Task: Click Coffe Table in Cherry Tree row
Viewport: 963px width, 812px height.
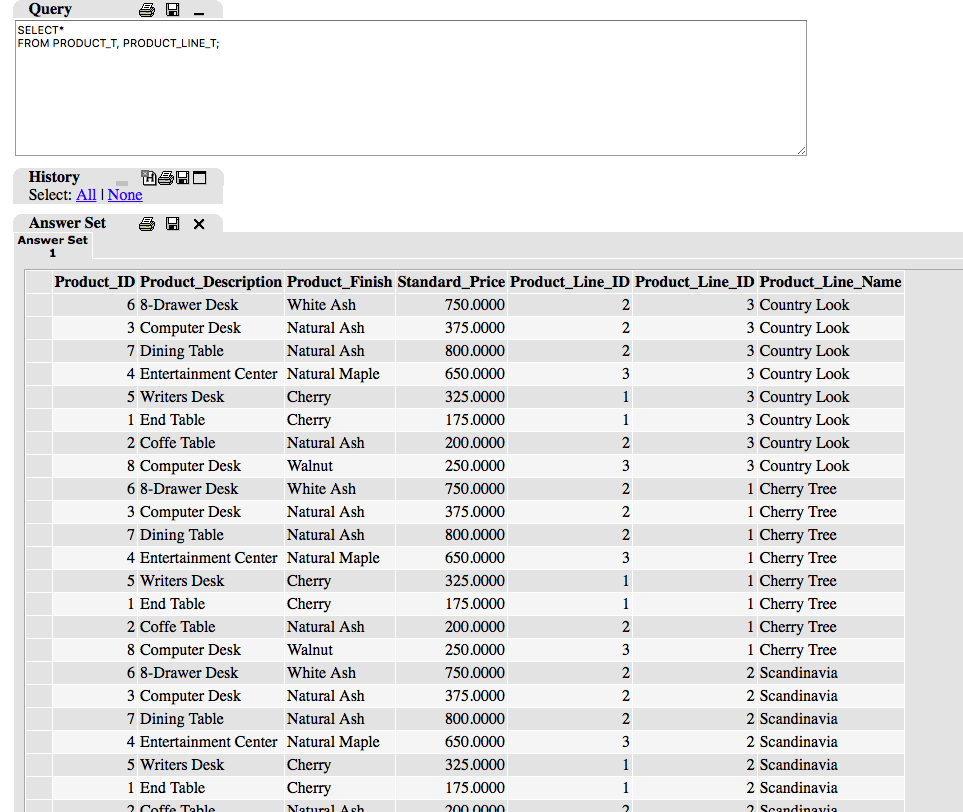Action: 177,627
